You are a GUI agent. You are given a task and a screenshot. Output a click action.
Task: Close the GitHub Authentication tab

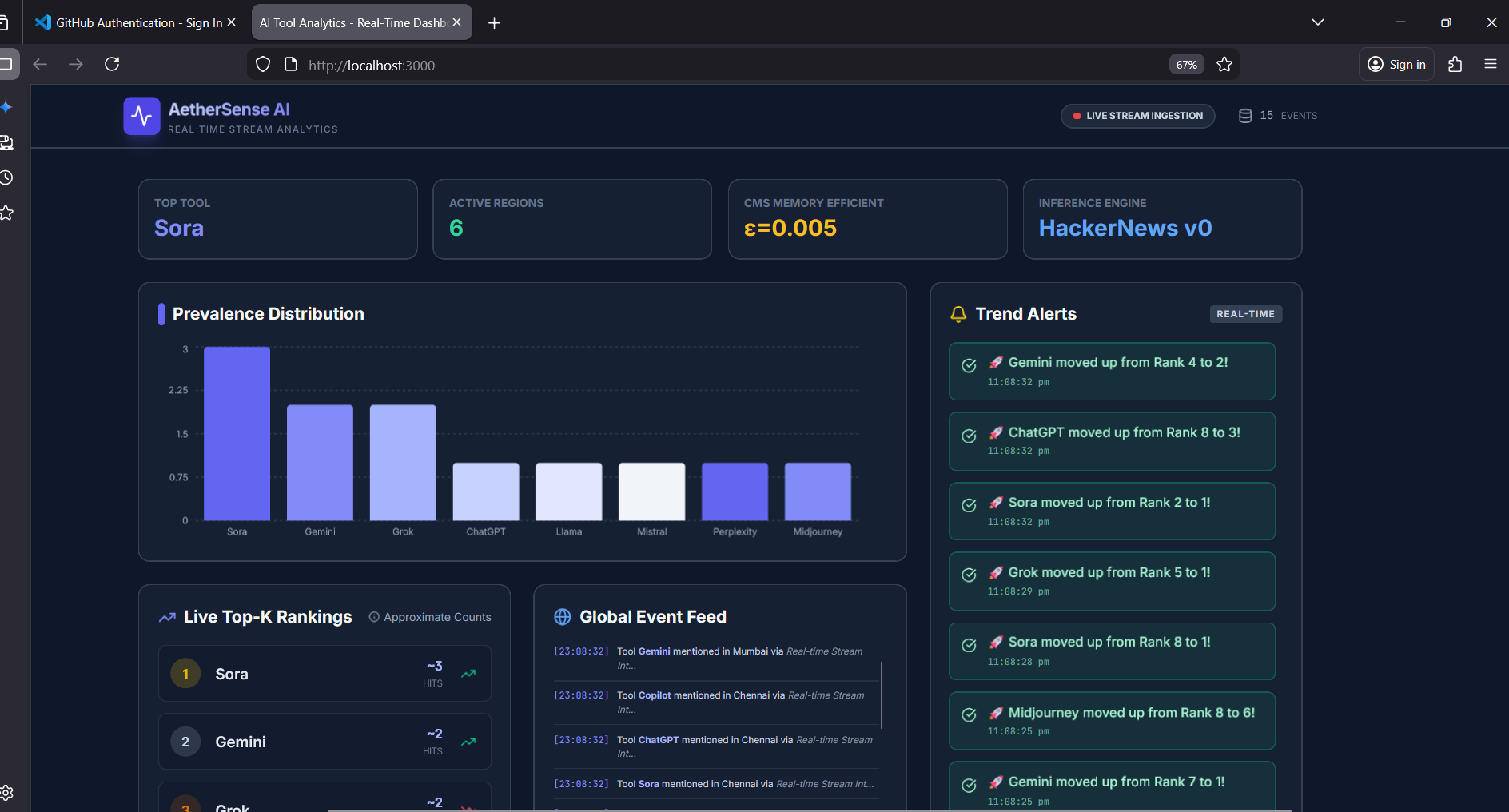[232, 22]
